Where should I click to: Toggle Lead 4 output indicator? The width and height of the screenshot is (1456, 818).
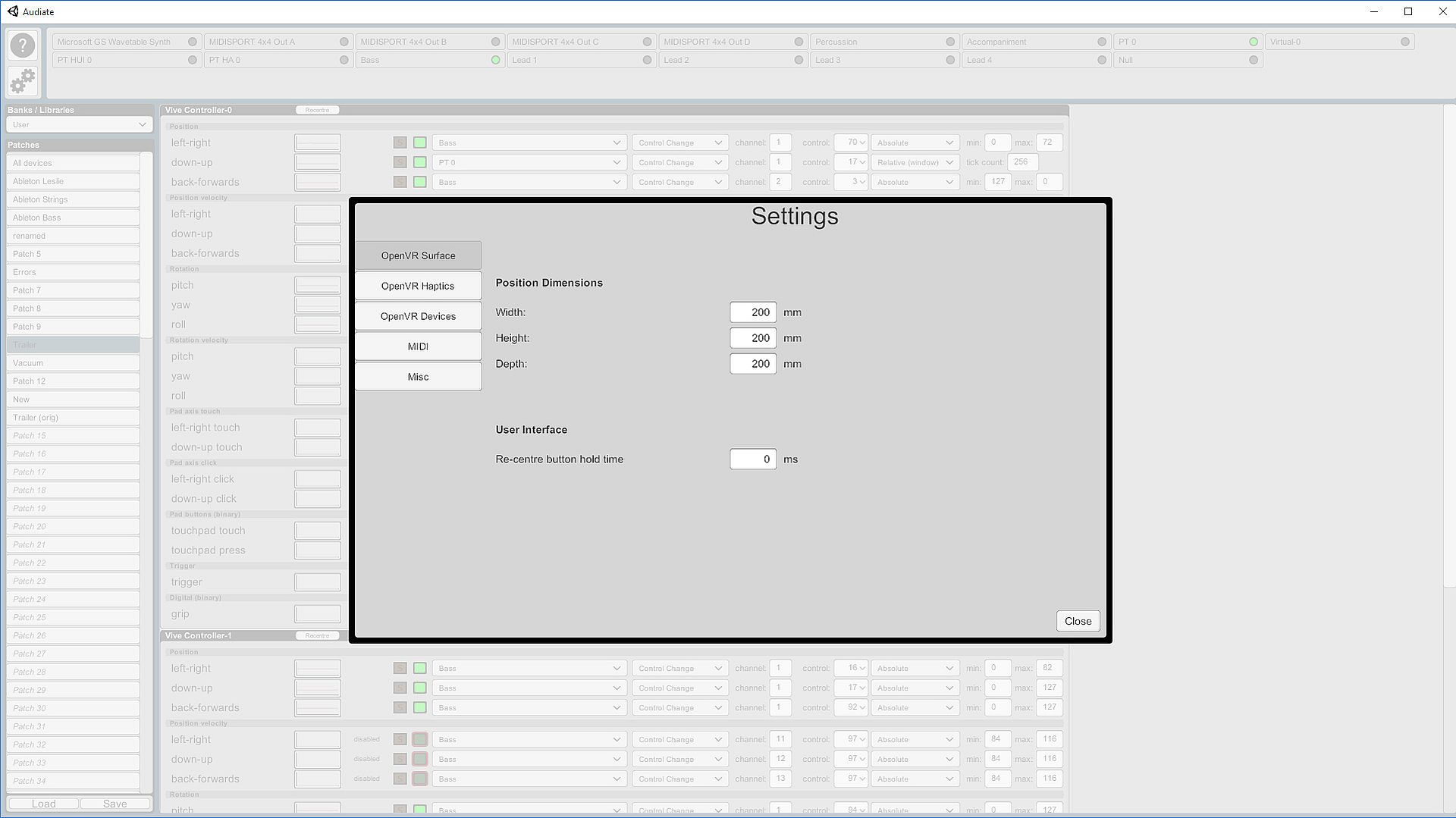tap(1103, 60)
